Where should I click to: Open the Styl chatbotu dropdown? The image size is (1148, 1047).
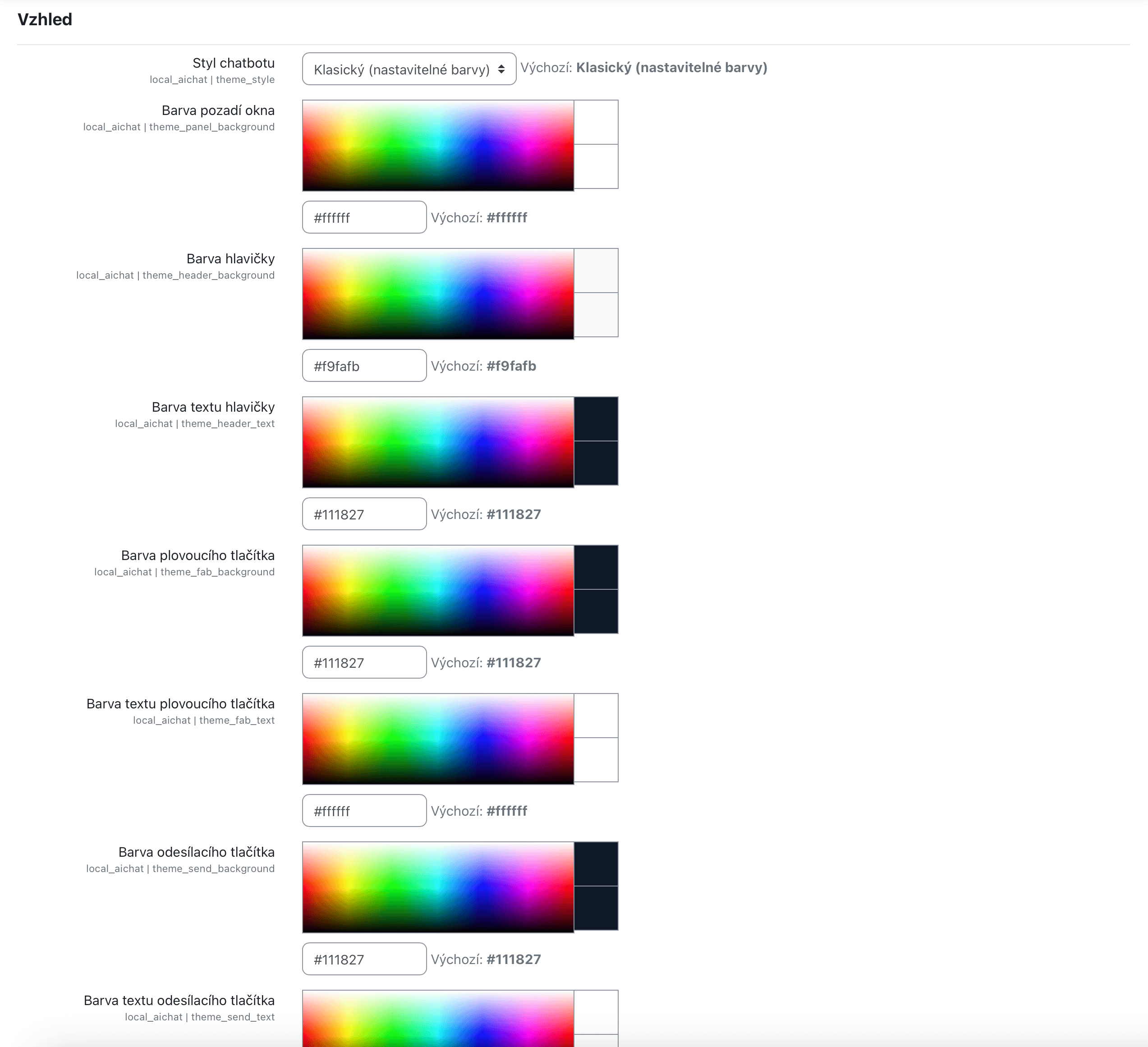click(409, 69)
